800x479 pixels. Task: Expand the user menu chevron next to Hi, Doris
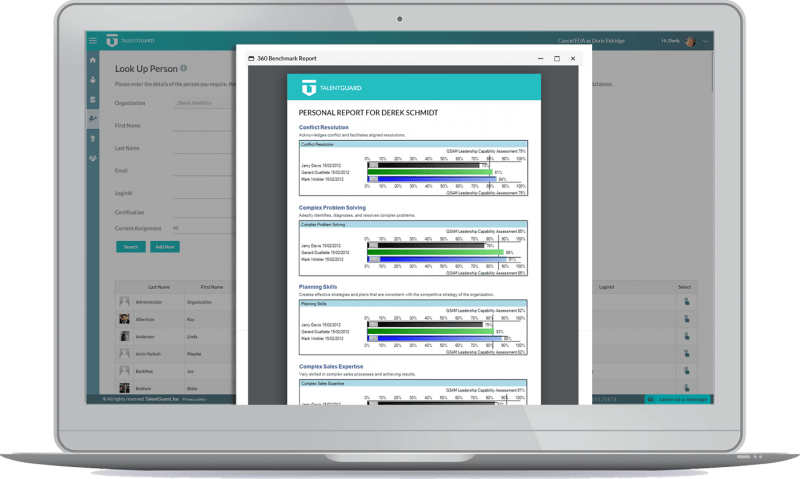point(706,41)
